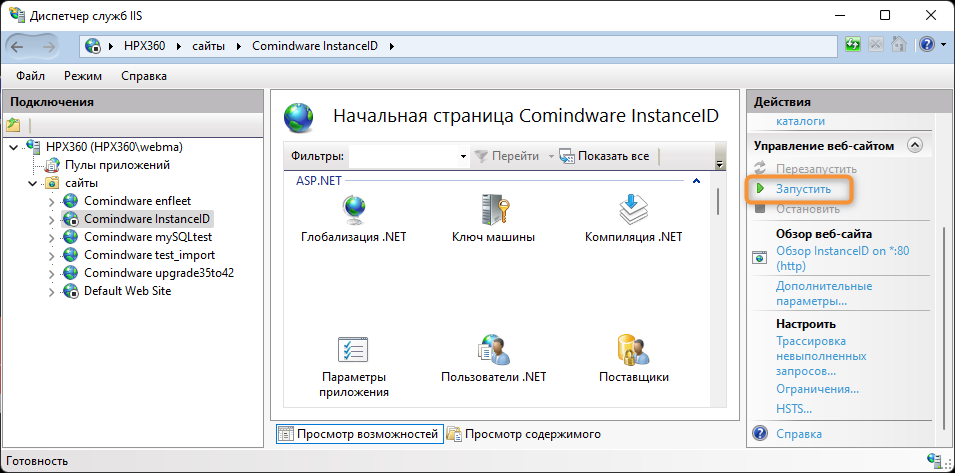Click the Справка help icon in Действия
Screen dimensions: 955x473
[759, 433]
